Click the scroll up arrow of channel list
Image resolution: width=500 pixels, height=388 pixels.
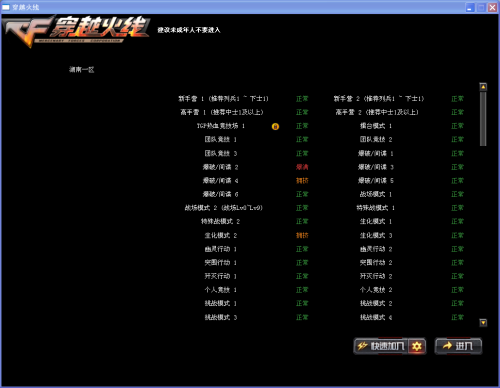(483, 87)
